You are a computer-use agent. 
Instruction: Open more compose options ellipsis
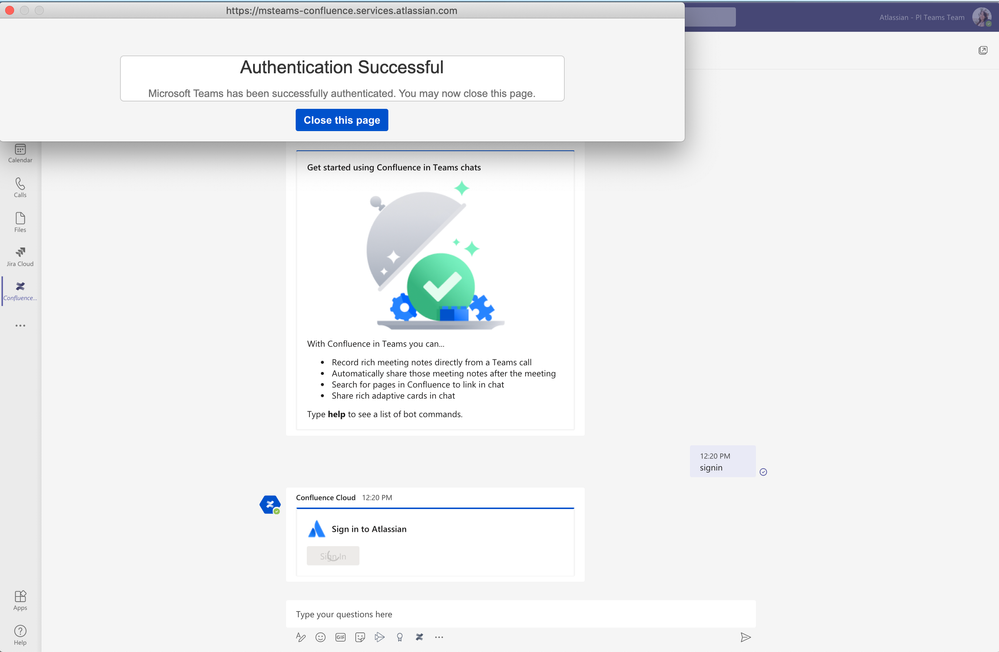(x=439, y=637)
